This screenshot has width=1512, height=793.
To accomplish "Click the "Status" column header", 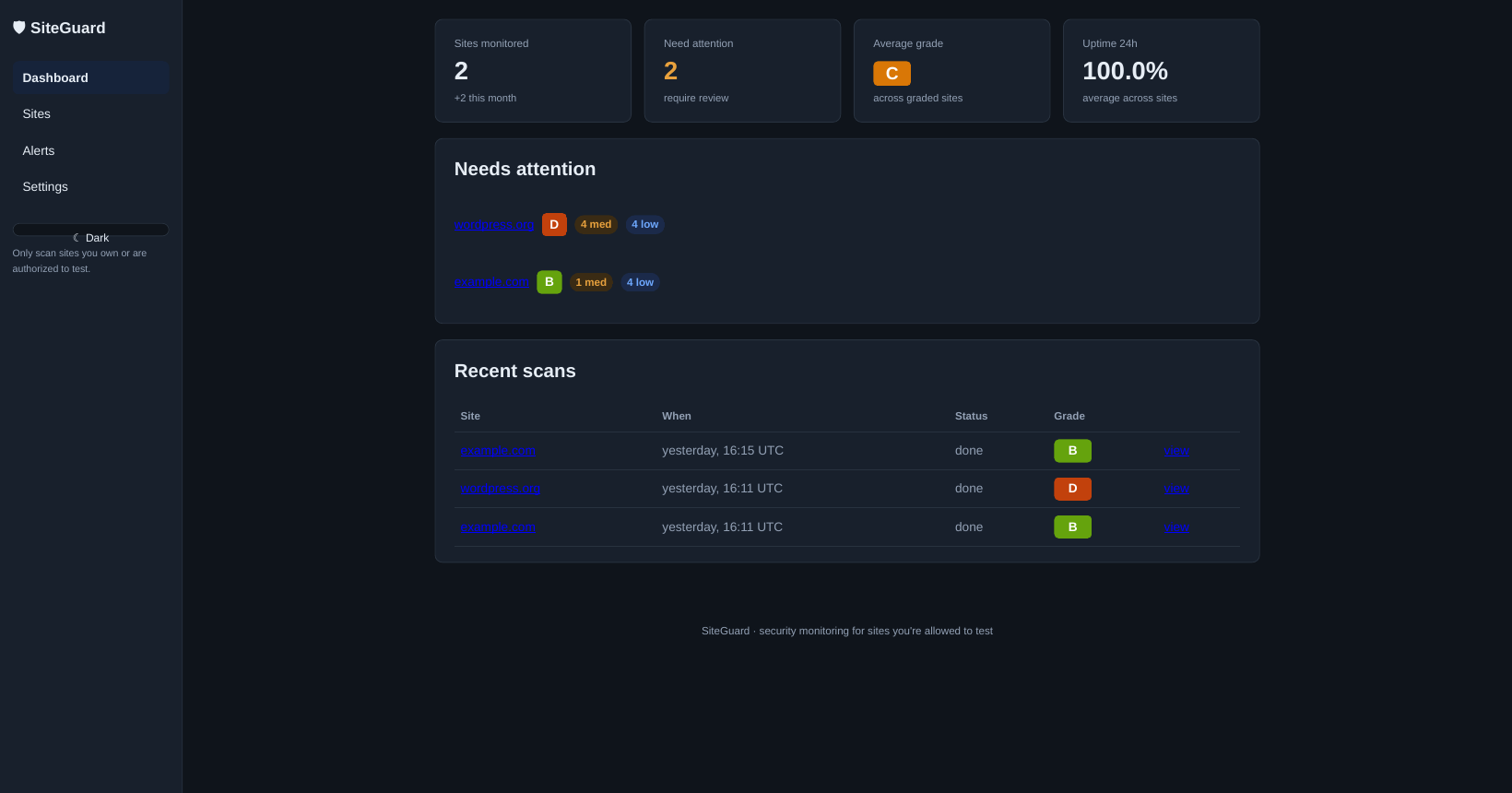I will (x=971, y=416).
